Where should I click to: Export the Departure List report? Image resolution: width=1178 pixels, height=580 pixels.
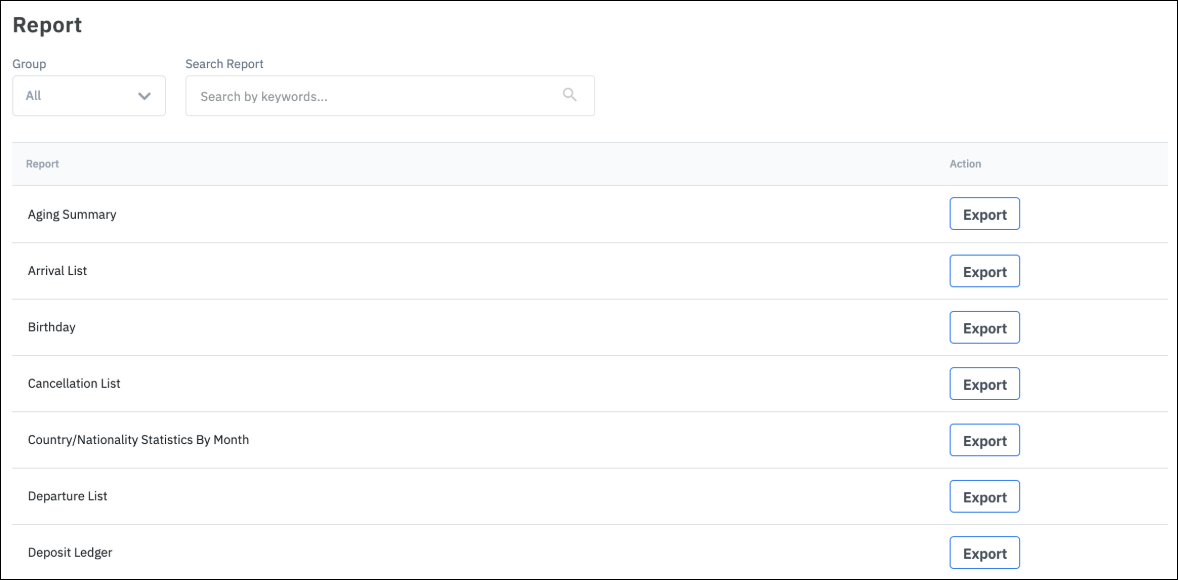point(984,497)
